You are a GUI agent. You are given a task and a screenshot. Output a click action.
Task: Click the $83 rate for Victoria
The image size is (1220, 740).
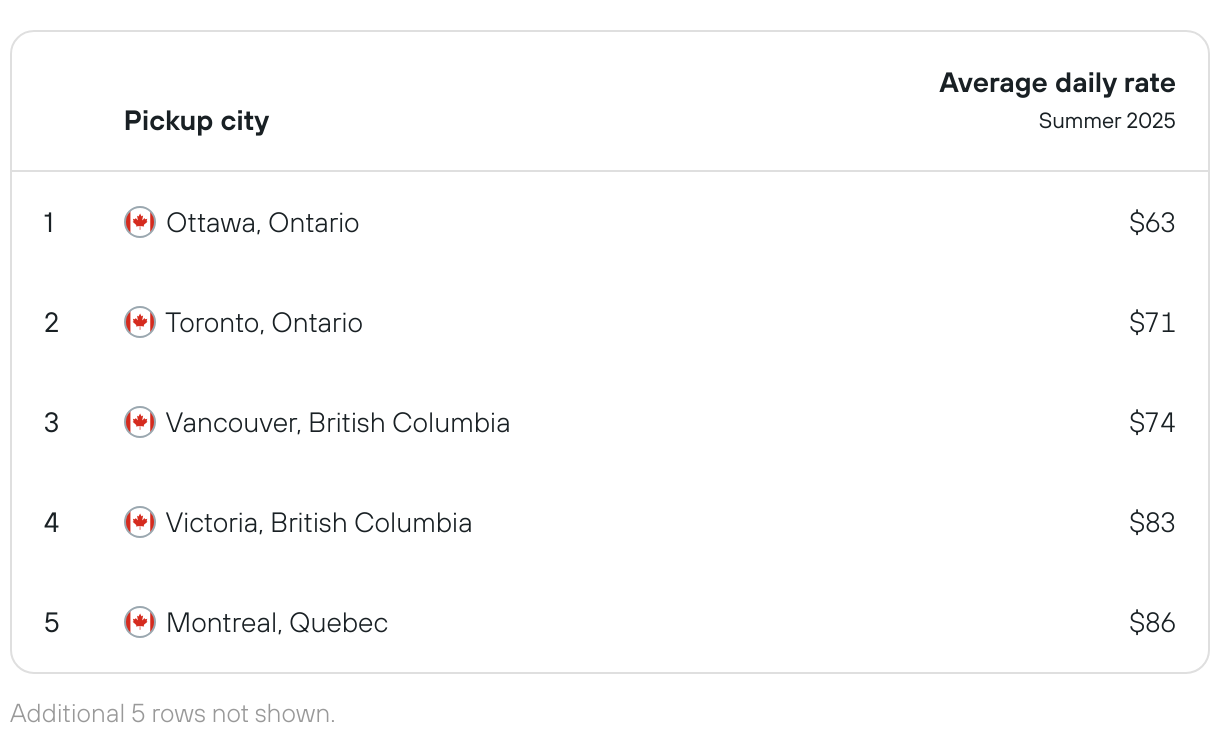tap(1152, 522)
